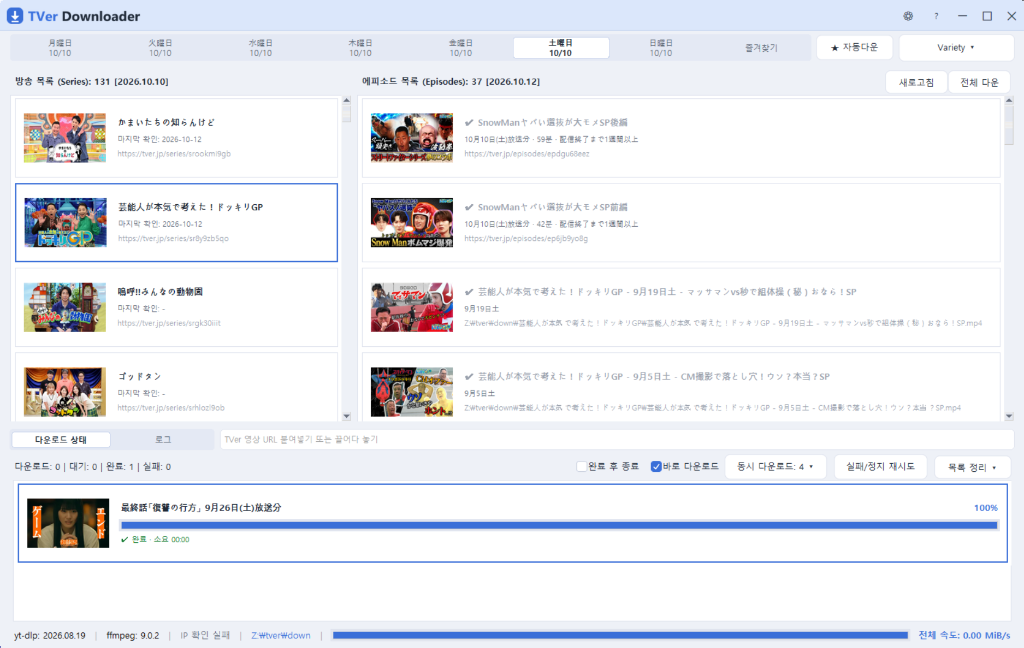The width and height of the screenshot is (1024, 648).
Task: Open the 동시 다운로드: 4 dropdown
Action: (775, 466)
